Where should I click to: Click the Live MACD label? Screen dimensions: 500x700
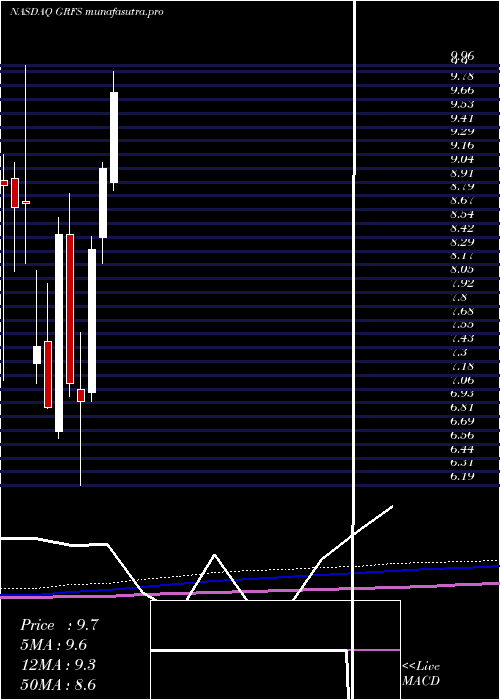tap(421, 674)
